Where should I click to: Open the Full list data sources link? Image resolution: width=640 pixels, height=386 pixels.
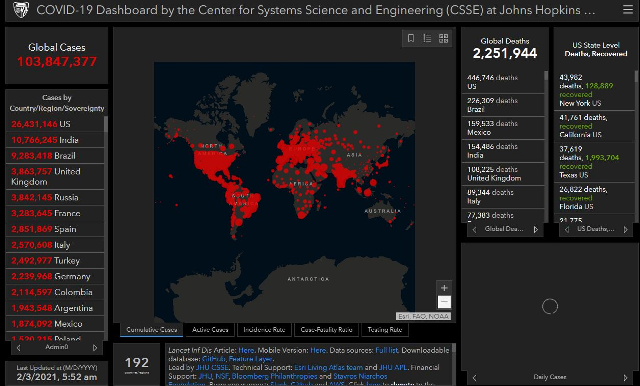(x=387, y=350)
